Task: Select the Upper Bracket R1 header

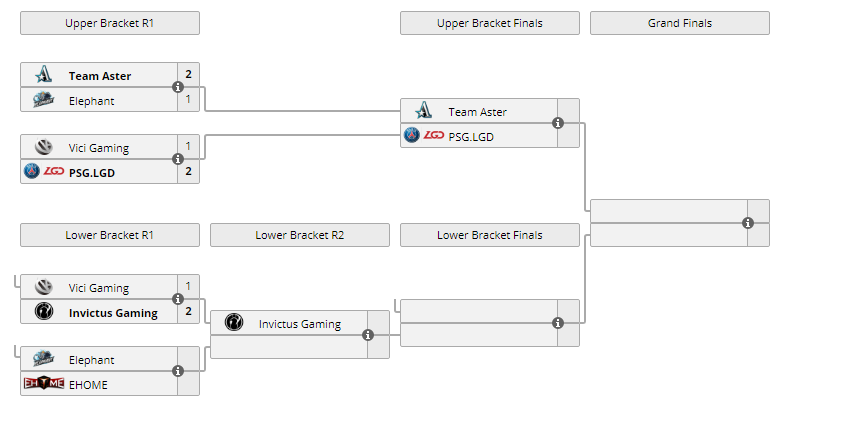Action: coord(110,23)
